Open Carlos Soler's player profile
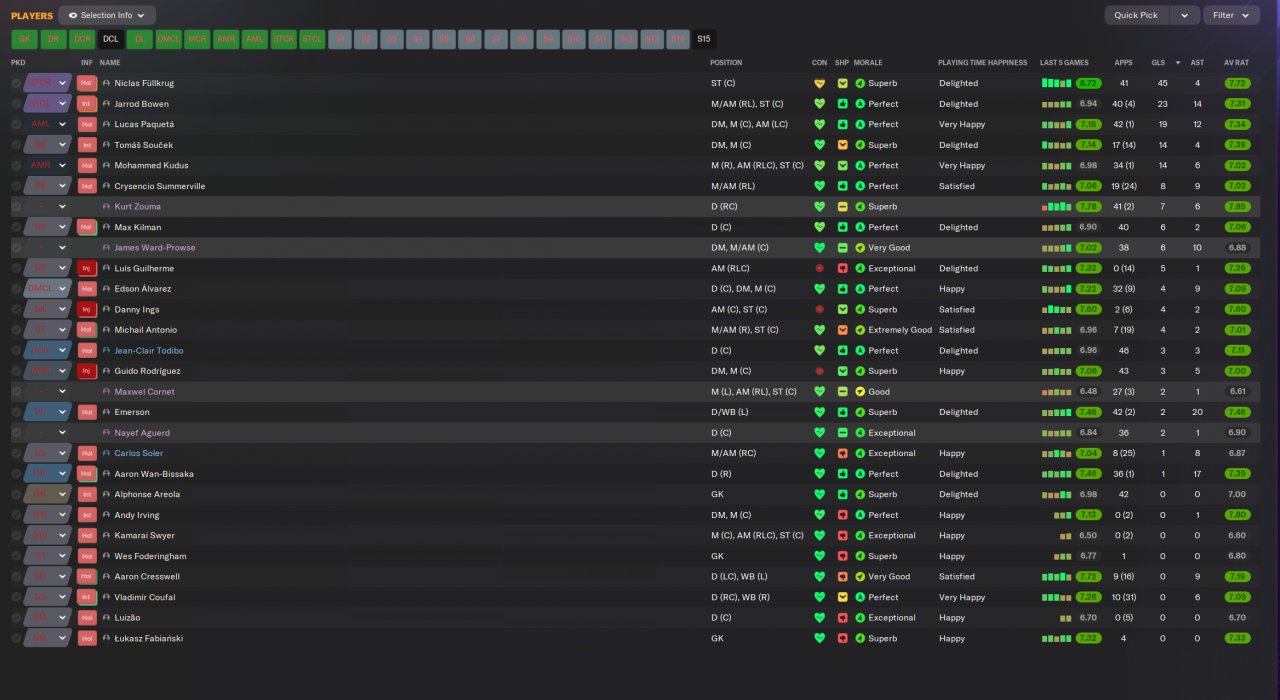This screenshot has height=700, width=1280. [140, 453]
